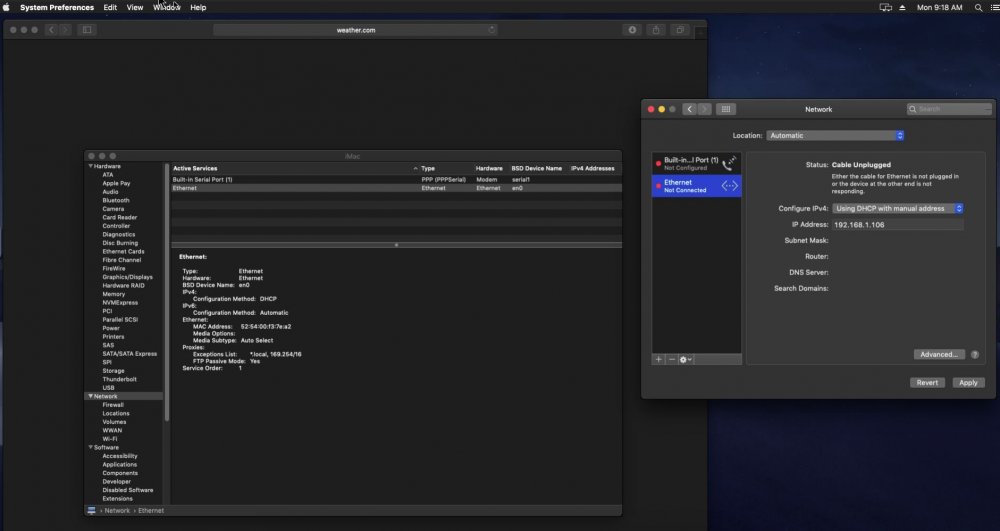The width and height of the screenshot is (1000, 531).
Task: Remove selected network service with minus button
Action: coord(672,360)
